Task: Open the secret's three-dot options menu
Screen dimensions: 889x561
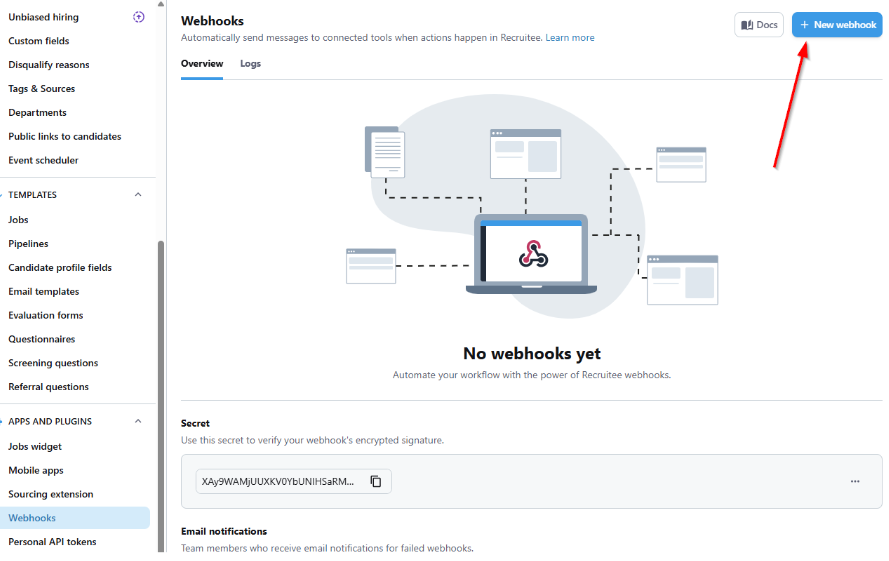Action: point(855,482)
